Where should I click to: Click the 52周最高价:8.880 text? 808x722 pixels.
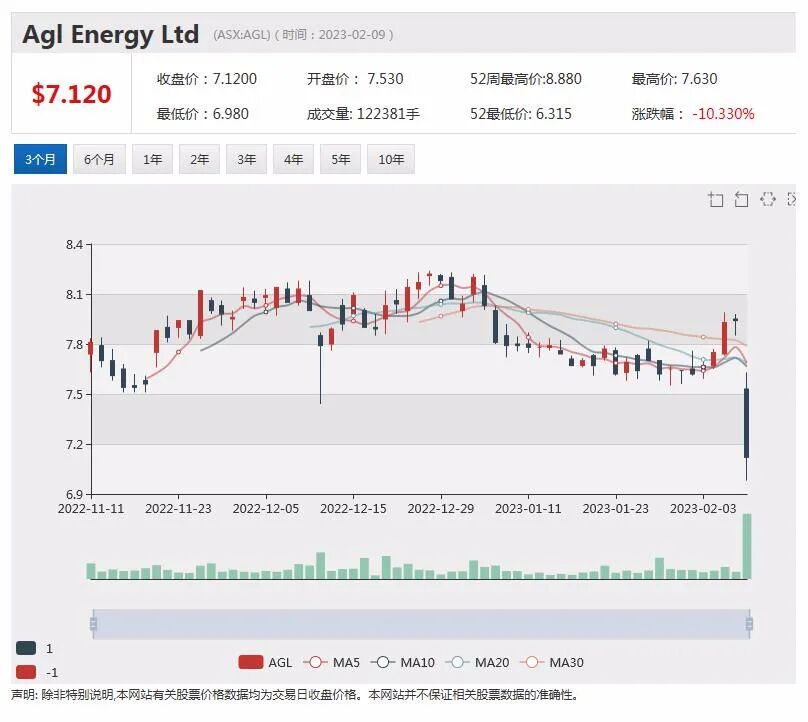(x=526, y=79)
